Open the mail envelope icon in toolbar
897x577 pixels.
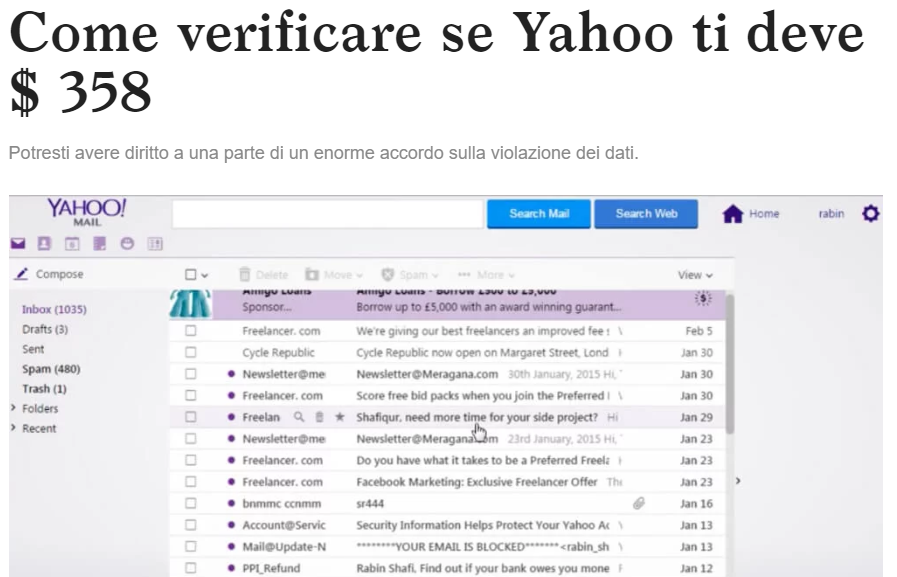18,244
